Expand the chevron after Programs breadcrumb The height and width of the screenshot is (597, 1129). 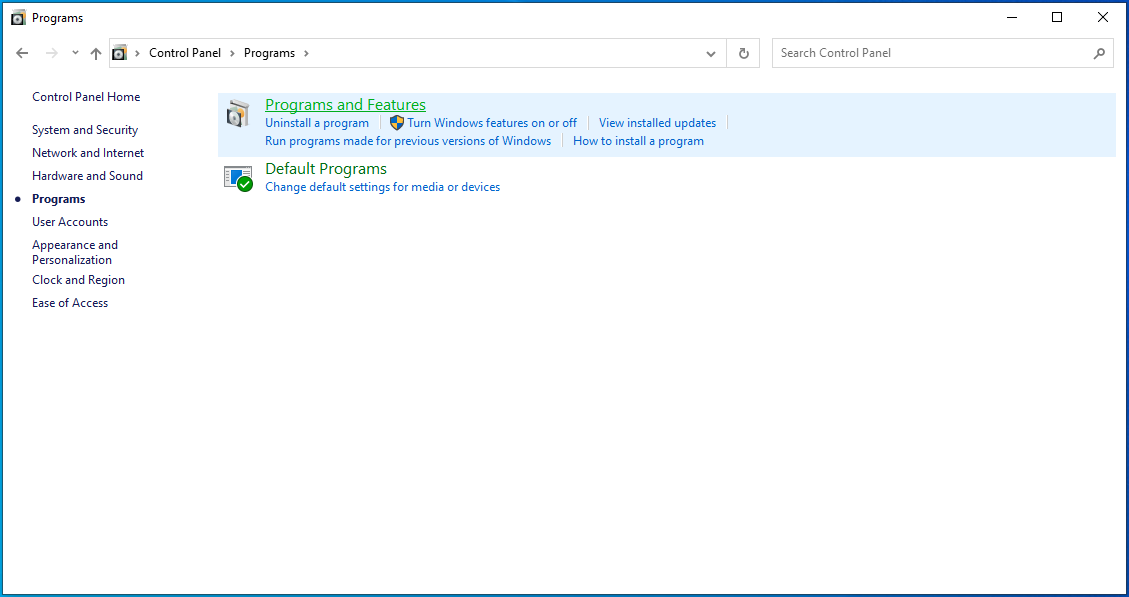tap(306, 54)
